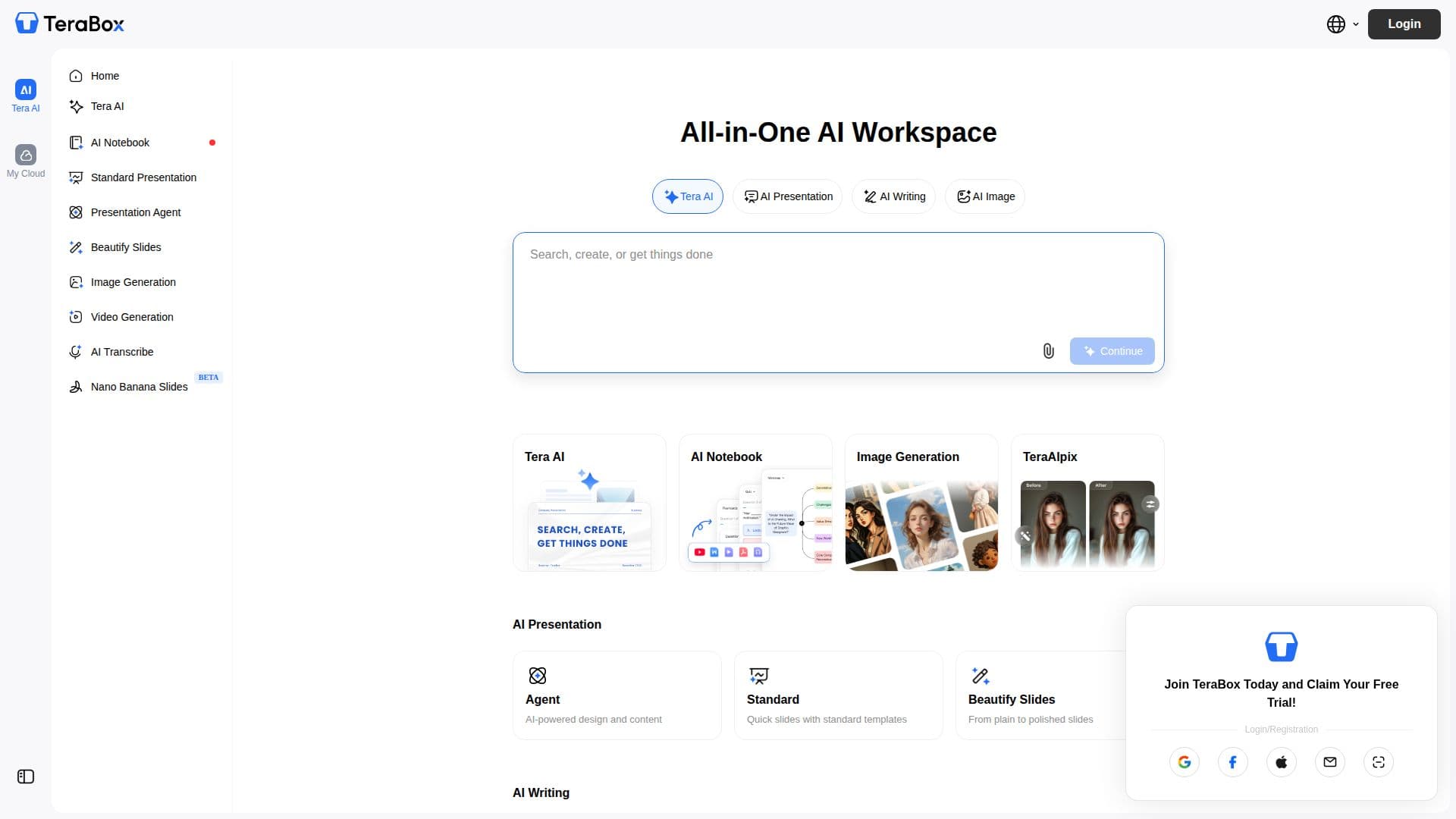The image size is (1456, 819).
Task: Open the Tera AI rail icon
Action: point(26,96)
